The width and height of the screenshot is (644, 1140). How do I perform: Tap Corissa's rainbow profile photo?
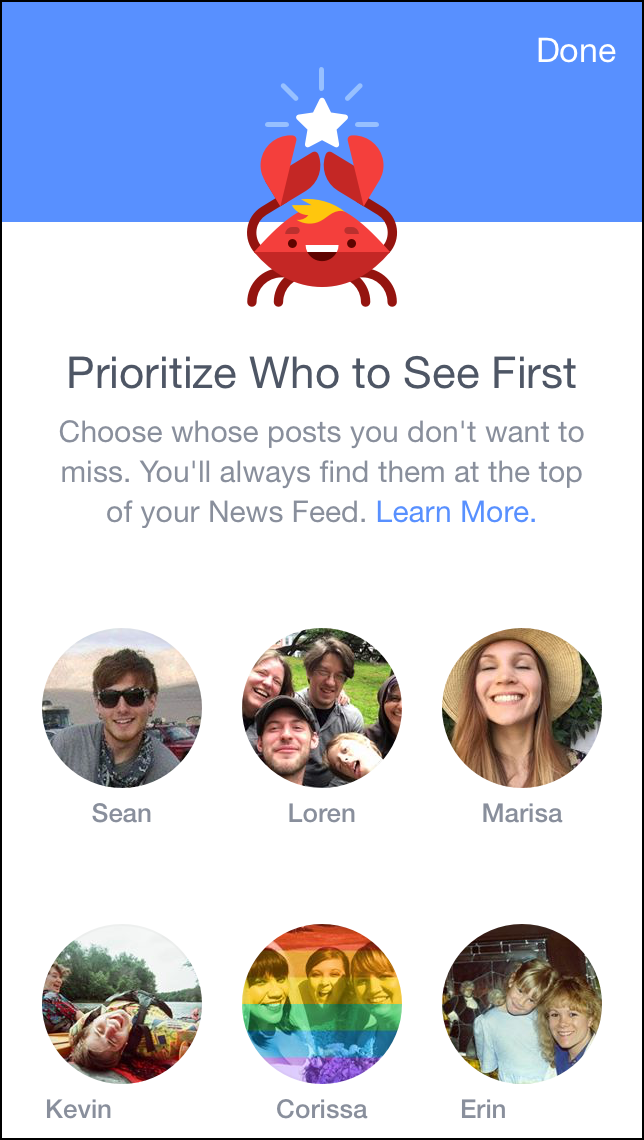322,1004
